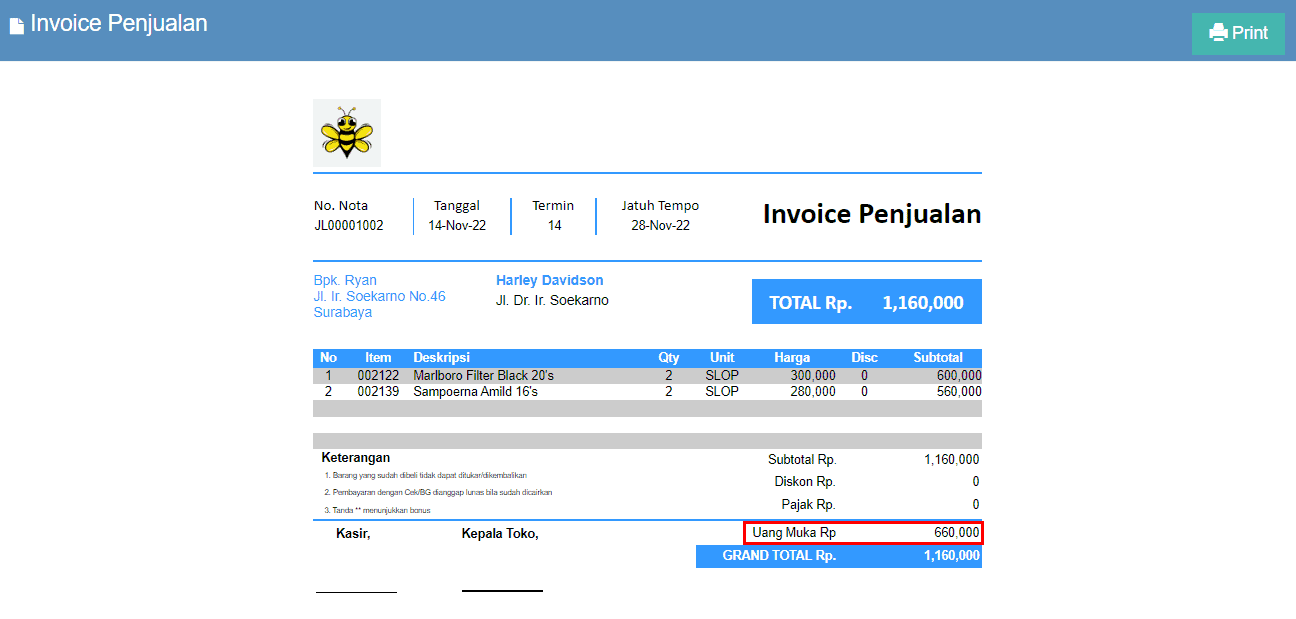Screen dimensions: 1296x619
Task: Select the row subtotal 600,000
Action: pos(959,376)
